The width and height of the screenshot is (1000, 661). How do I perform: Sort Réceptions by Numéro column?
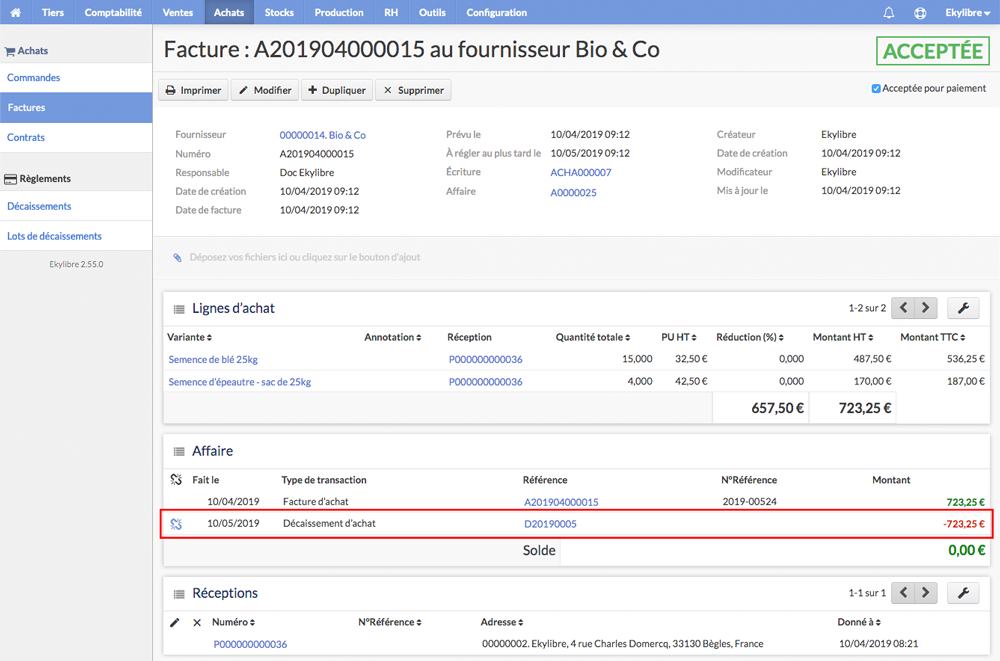click(x=233, y=622)
